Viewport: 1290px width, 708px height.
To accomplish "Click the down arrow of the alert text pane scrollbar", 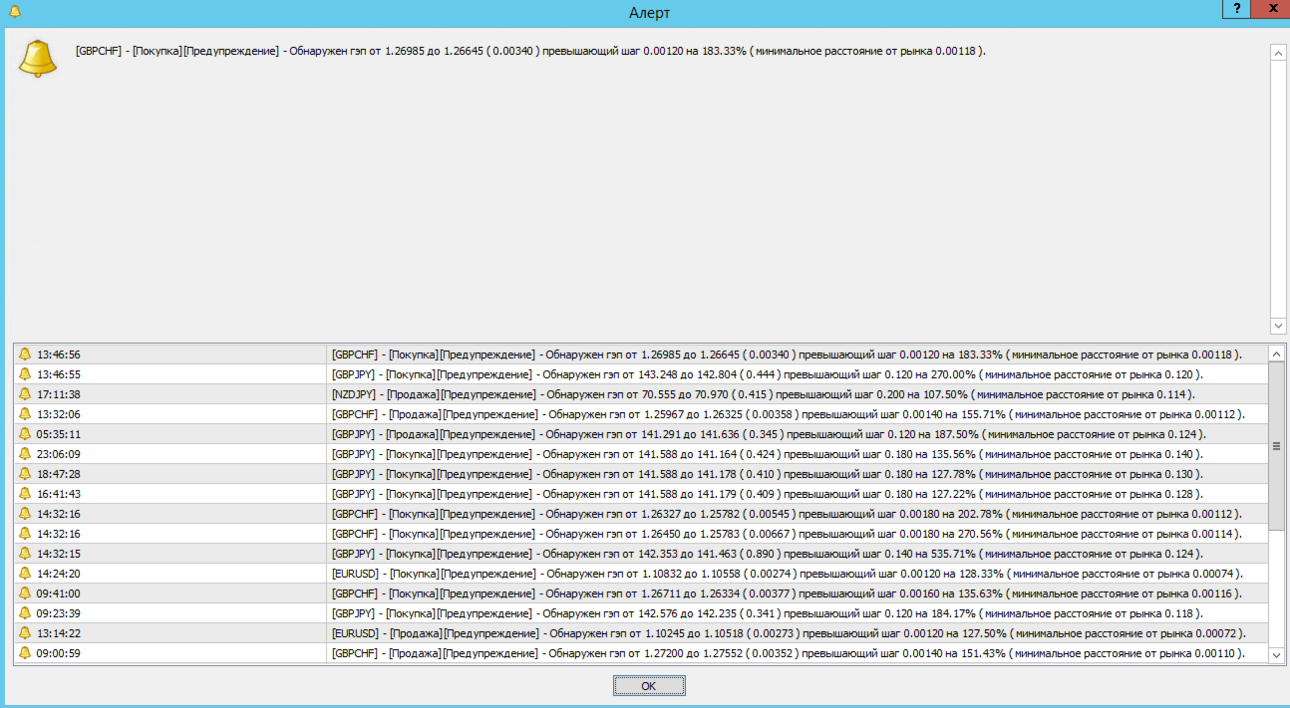I will click(1279, 326).
